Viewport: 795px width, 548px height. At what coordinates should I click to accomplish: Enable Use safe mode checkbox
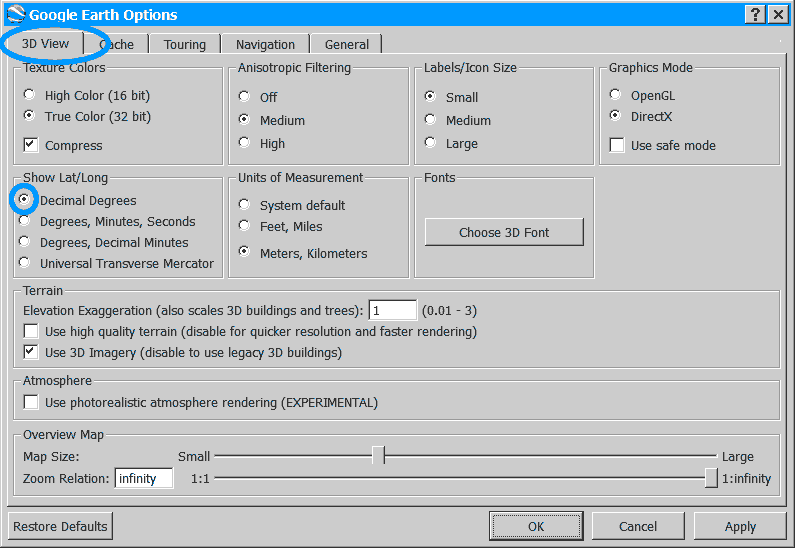coord(617,145)
